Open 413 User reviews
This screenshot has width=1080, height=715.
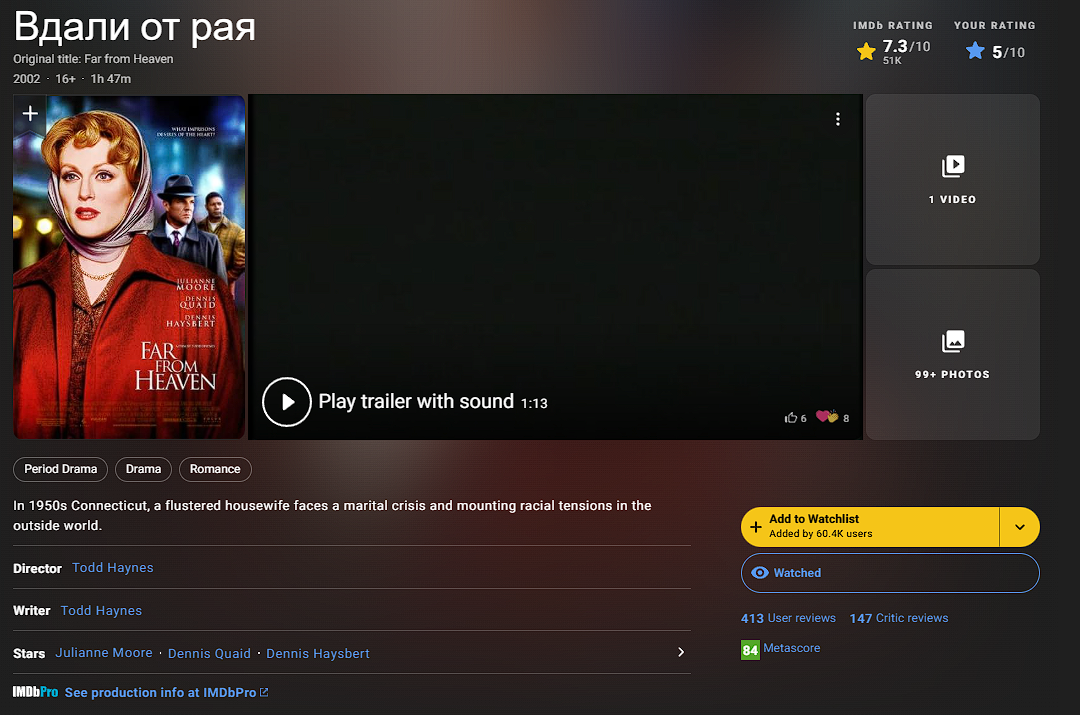point(788,618)
